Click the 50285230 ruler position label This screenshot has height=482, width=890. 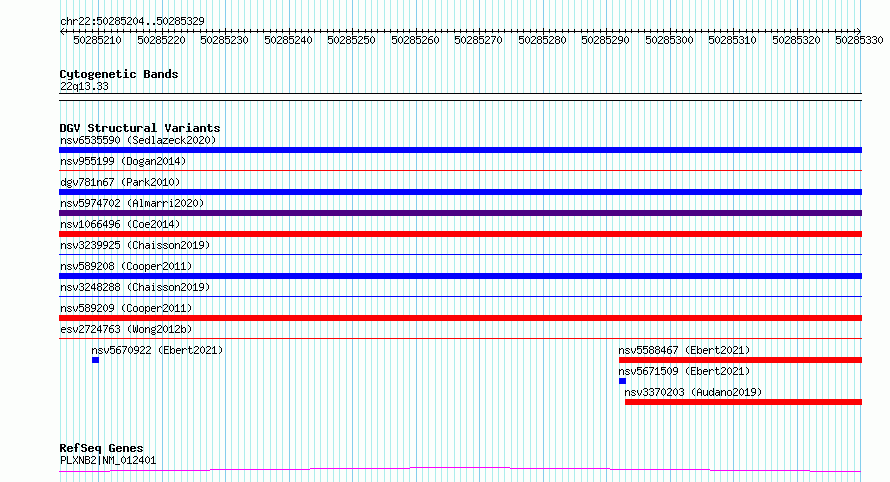tap(225, 40)
